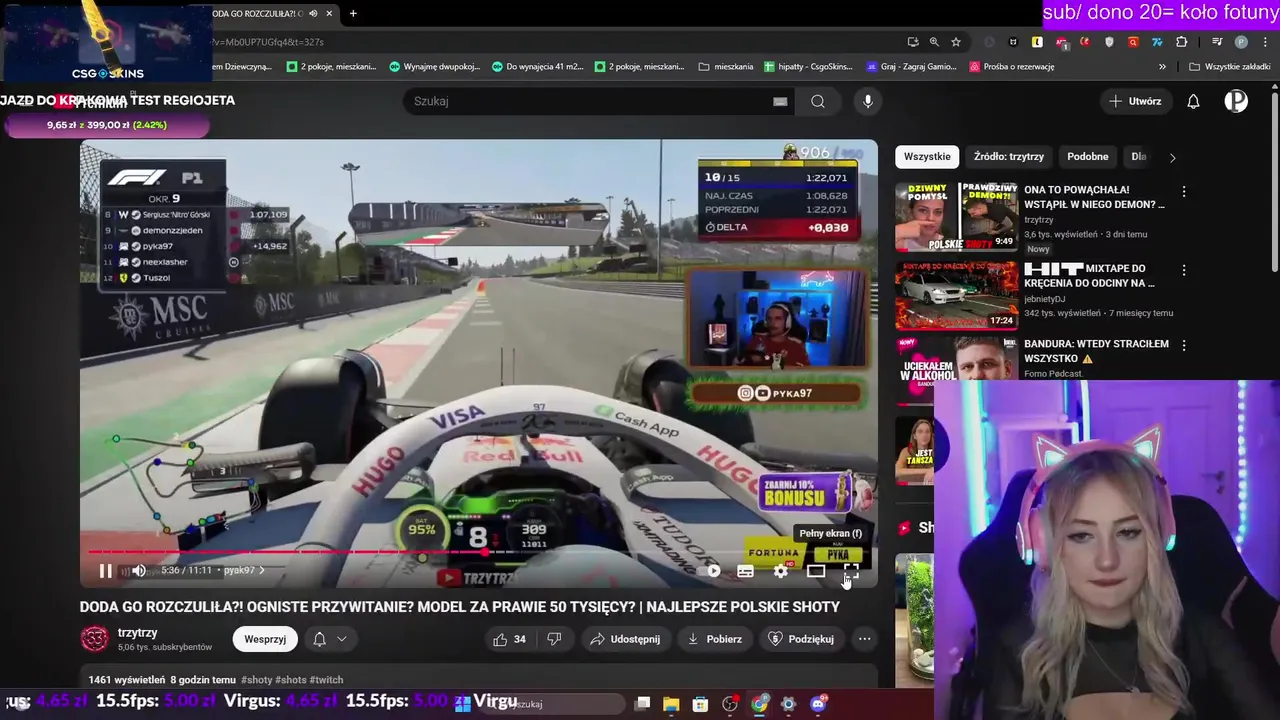Image resolution: width=1280 pixels, height=720 pixels.
Task: Switch to theater mode view
Action: pyautogui.click(x=816, y=571)
